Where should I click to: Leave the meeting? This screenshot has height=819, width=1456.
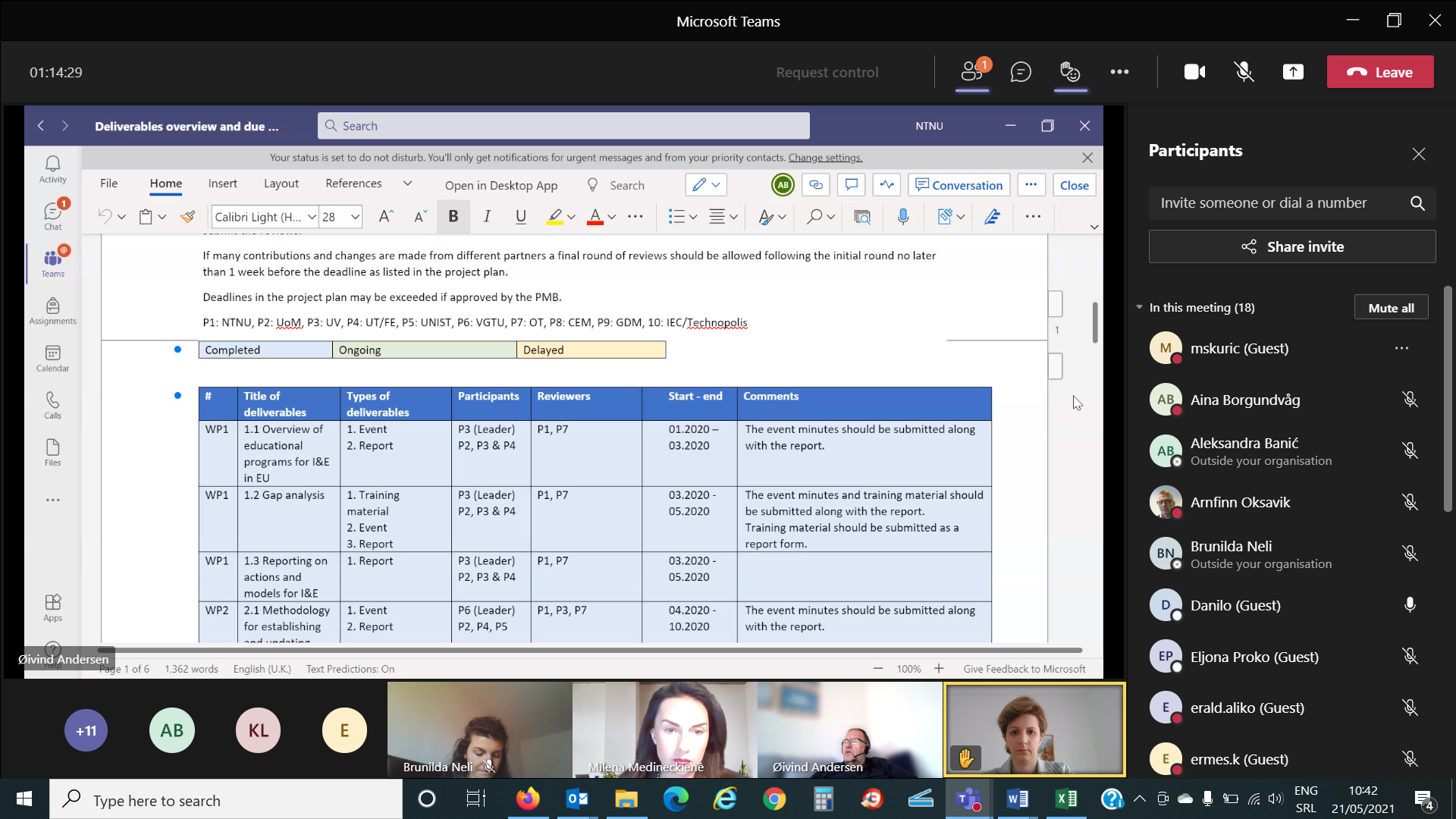click(1380, 72)
